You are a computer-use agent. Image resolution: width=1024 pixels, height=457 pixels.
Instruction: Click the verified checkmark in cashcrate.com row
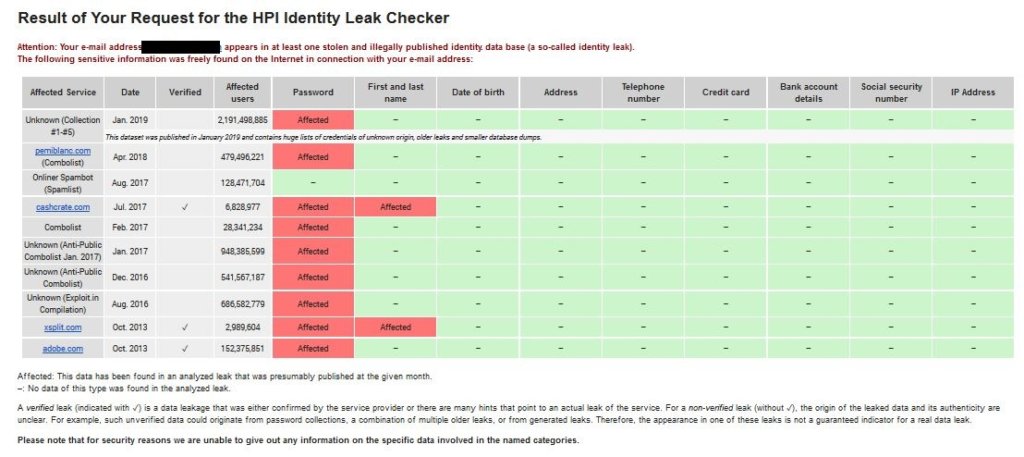coord(185,207)
